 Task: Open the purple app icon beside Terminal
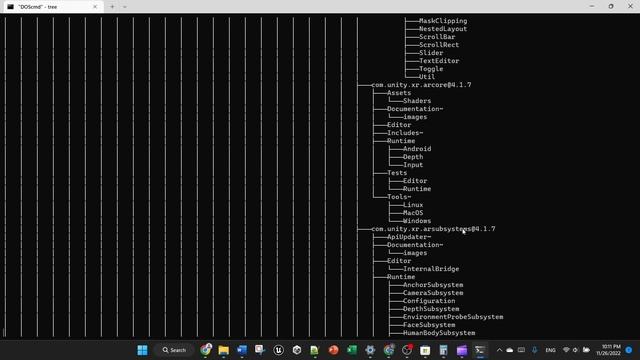coord(462,350)
